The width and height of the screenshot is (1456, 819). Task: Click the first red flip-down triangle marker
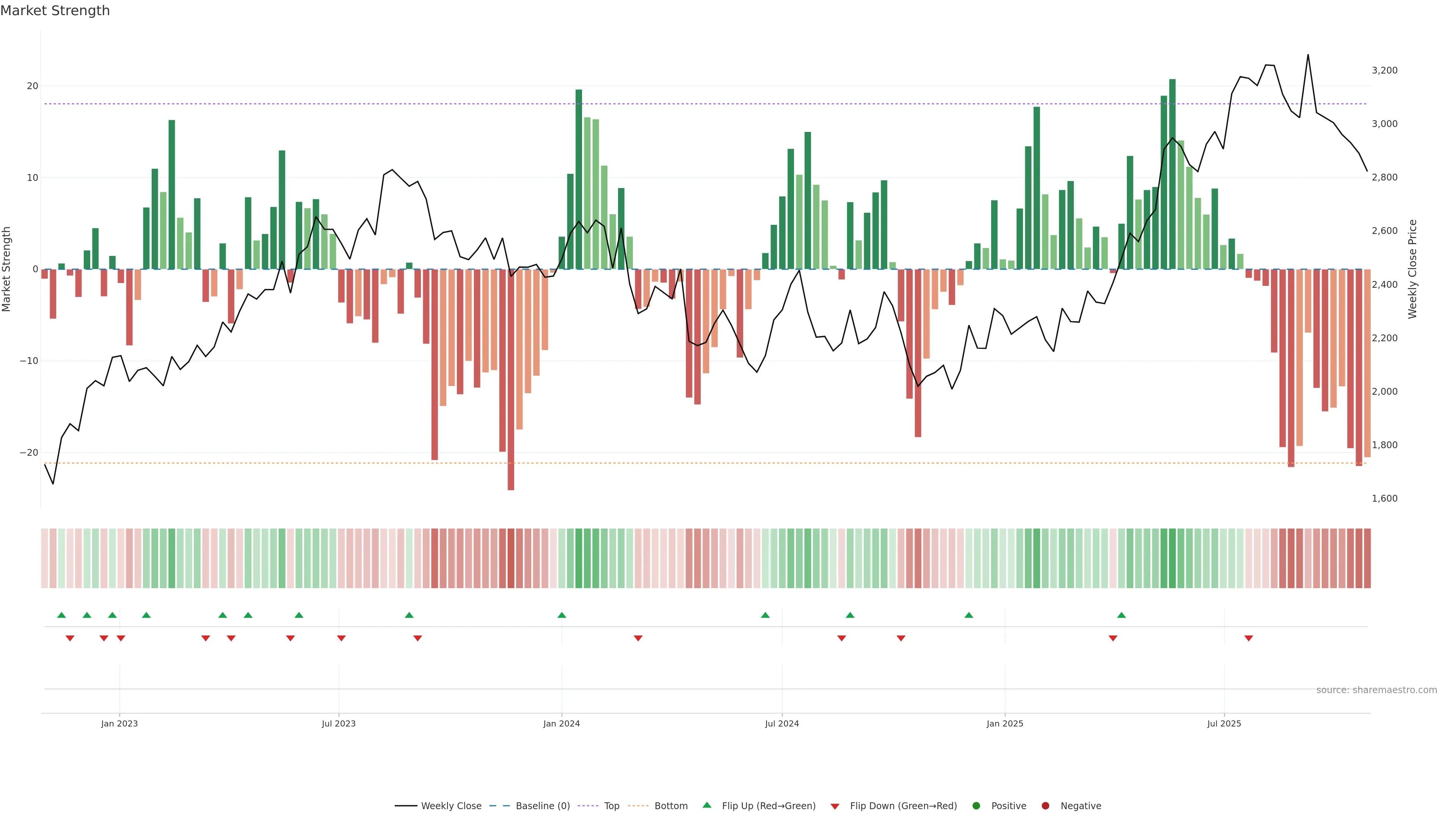(69, 638)
